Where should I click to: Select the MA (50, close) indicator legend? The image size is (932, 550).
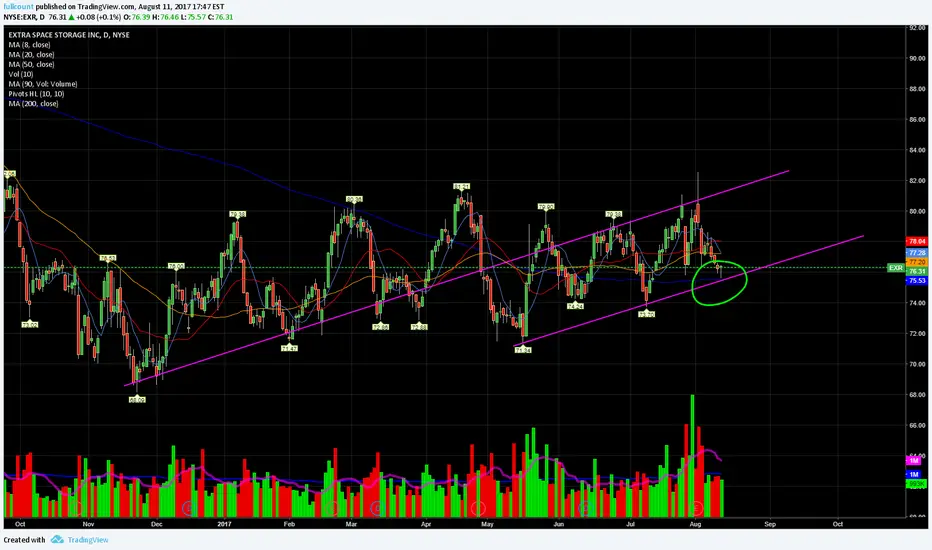point(31,64)
